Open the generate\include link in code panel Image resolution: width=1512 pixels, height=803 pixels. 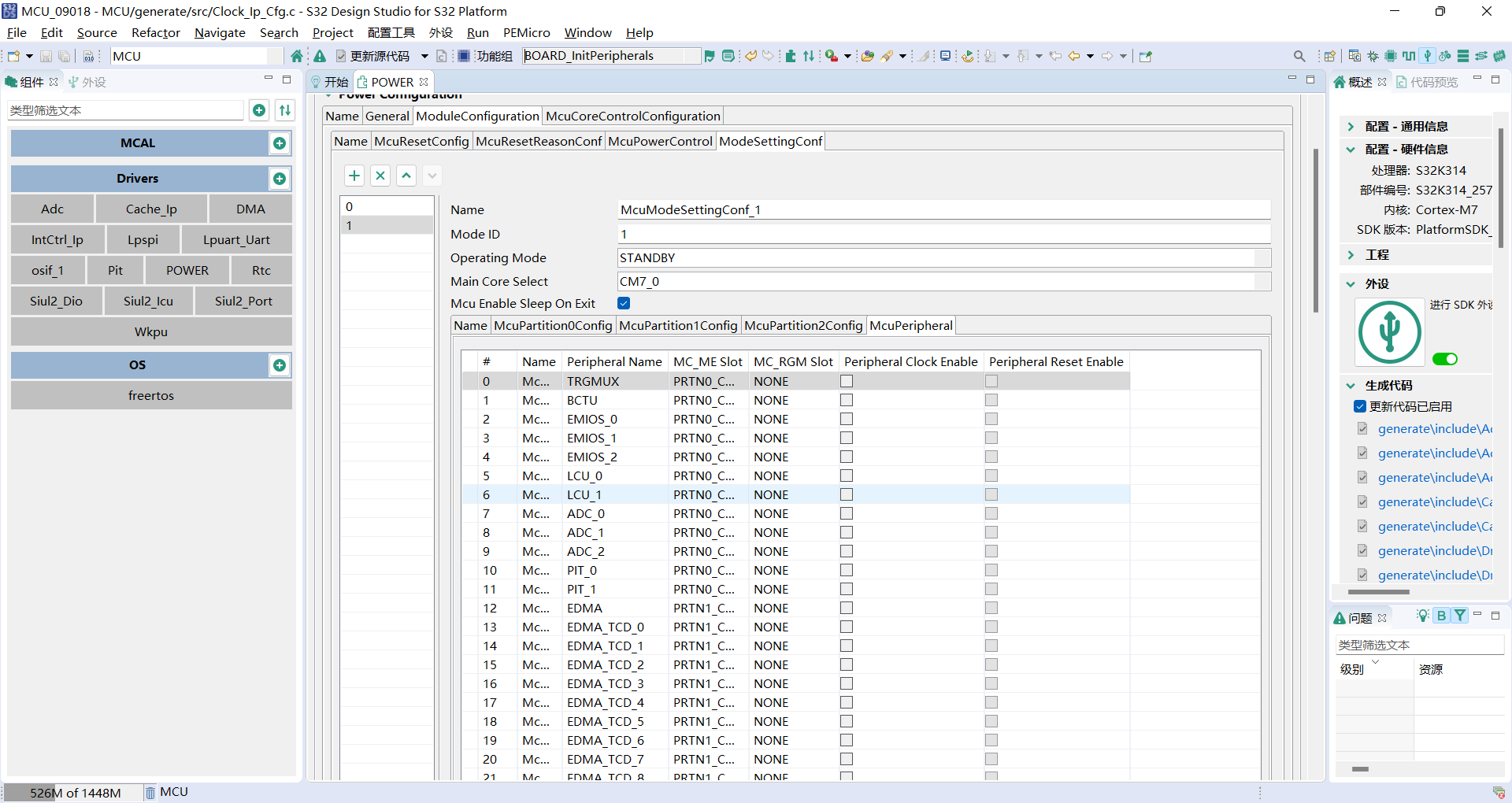[x=1435, y=428]
